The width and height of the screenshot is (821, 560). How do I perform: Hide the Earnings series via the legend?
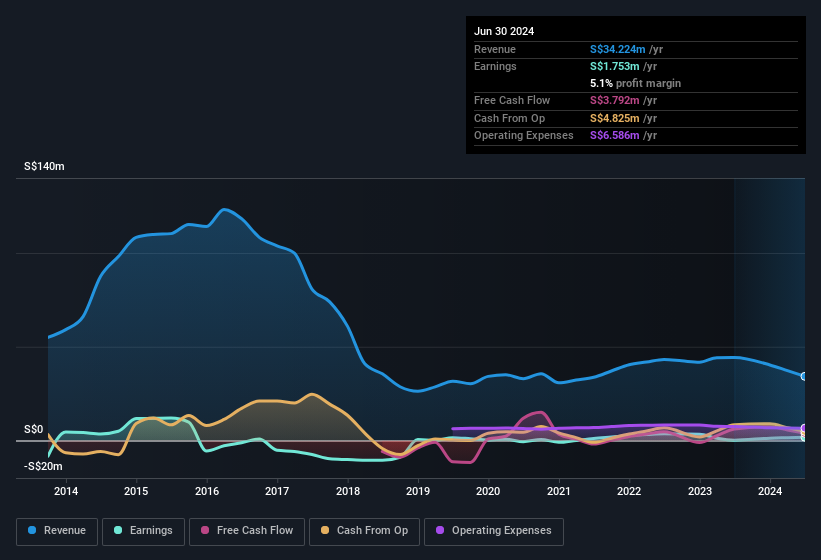tap(143, 530)
